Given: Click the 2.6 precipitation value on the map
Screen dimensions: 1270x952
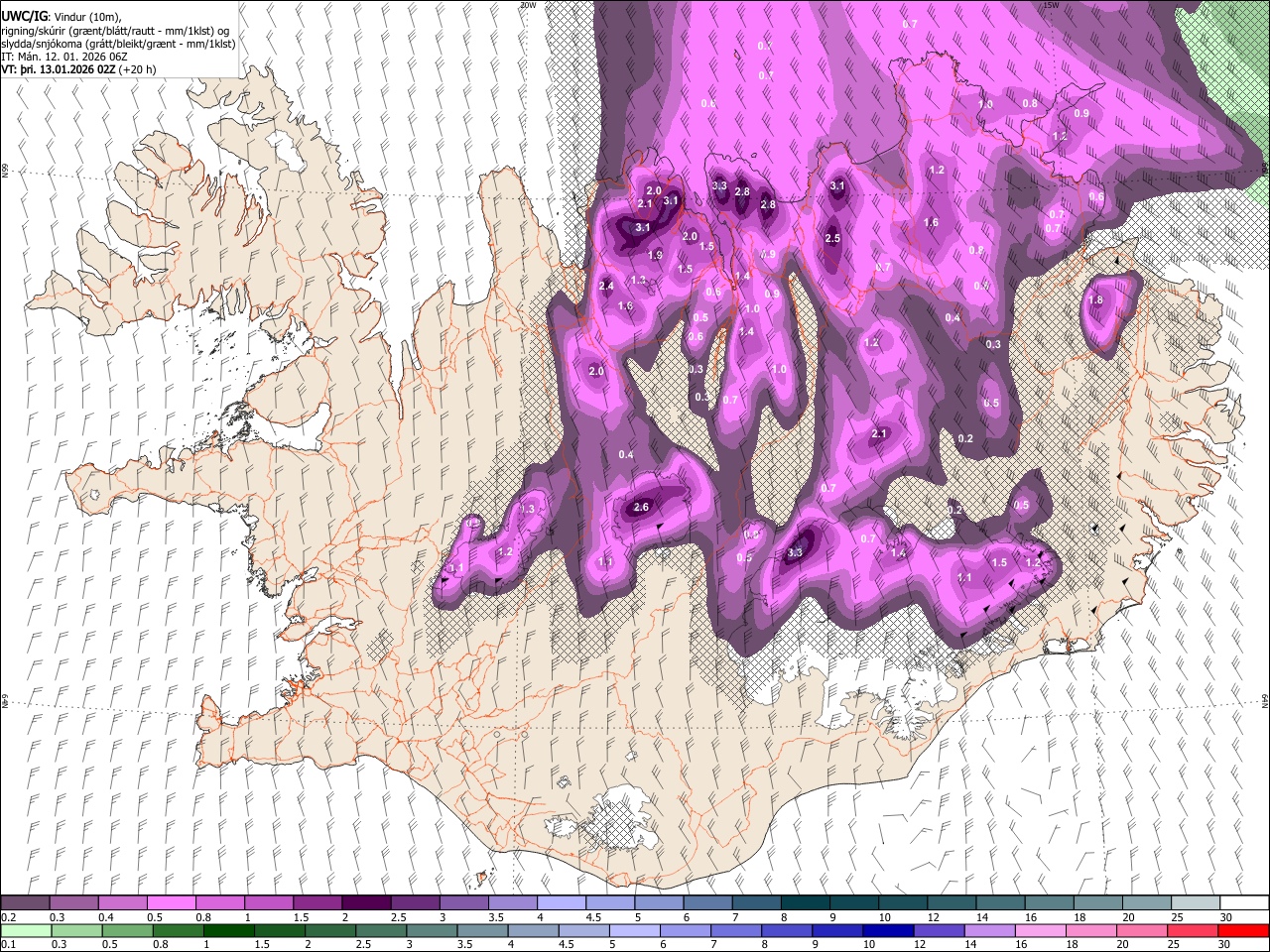Looking at the screenshot, I should point(641,508).
